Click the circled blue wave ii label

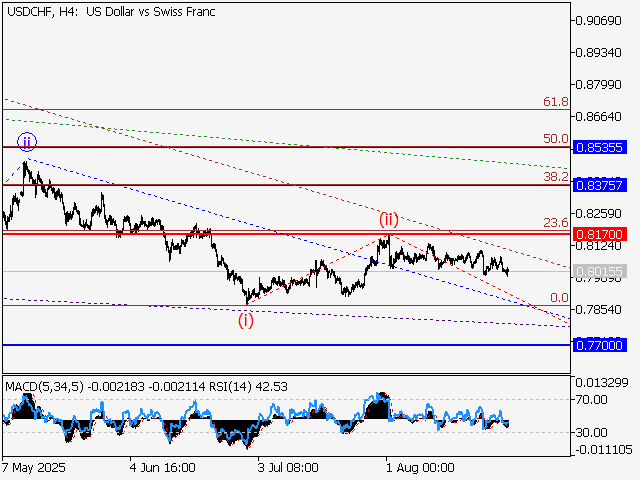pos(24,141)
